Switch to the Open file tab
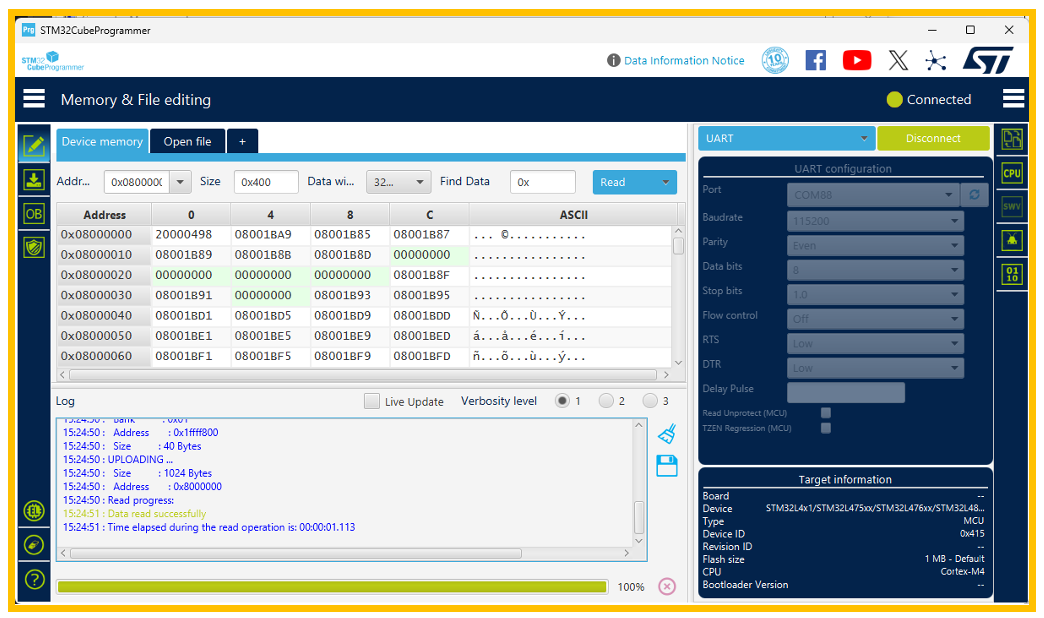Screen dimensions: 1044x618 (x=187, y=141)
